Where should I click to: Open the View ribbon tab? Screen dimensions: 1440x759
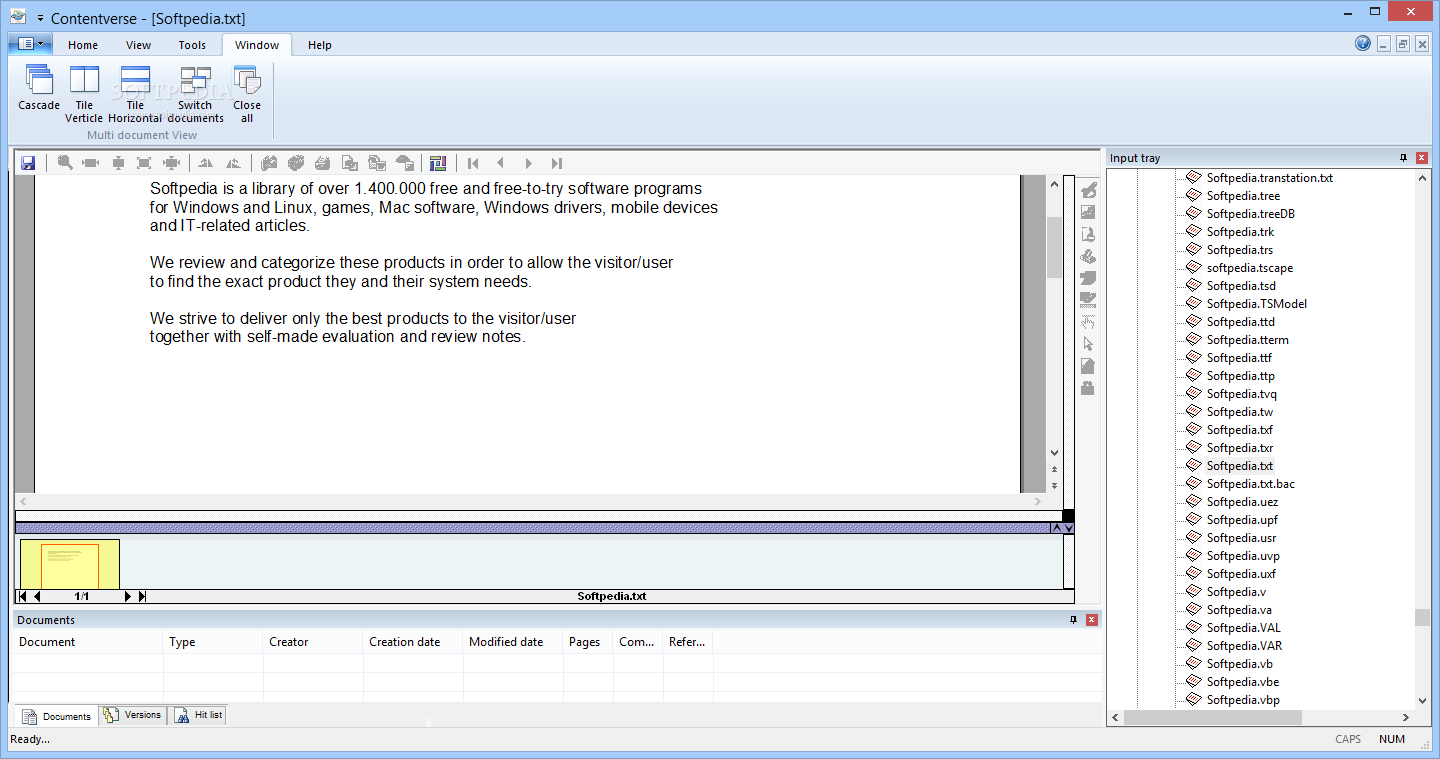point(138,45)
